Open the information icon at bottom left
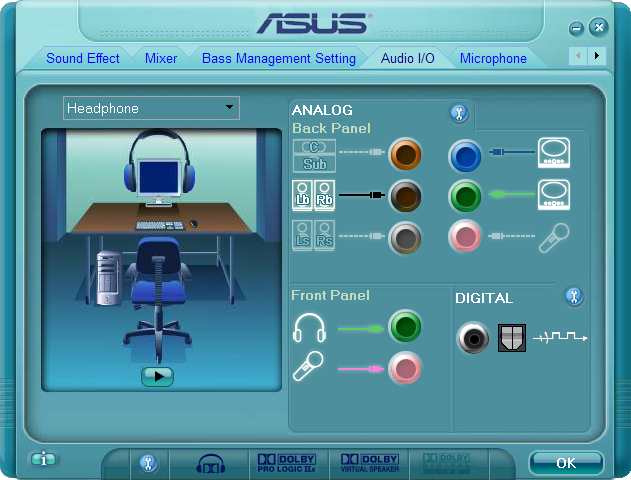Screen dimensions: 631x480 [x=43, y=459]
